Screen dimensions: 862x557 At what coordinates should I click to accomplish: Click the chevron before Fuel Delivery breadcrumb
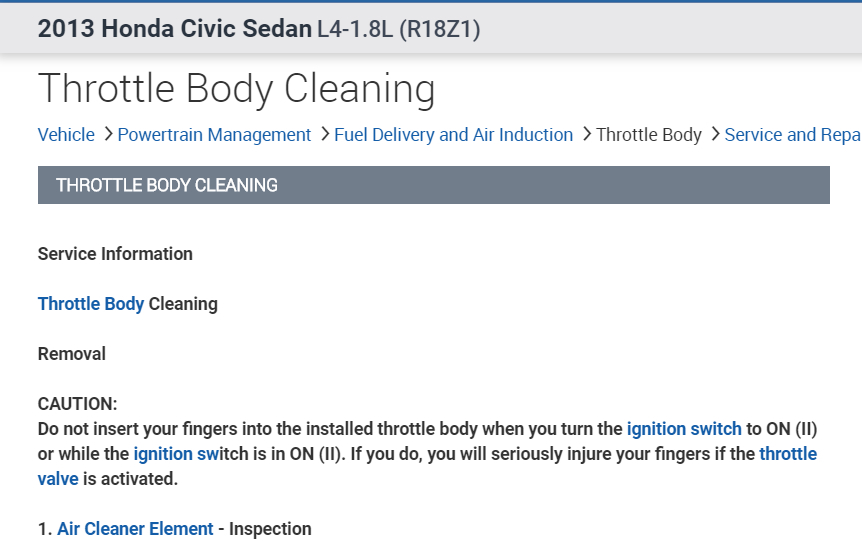pyautogui.click(x=324, y=134)
